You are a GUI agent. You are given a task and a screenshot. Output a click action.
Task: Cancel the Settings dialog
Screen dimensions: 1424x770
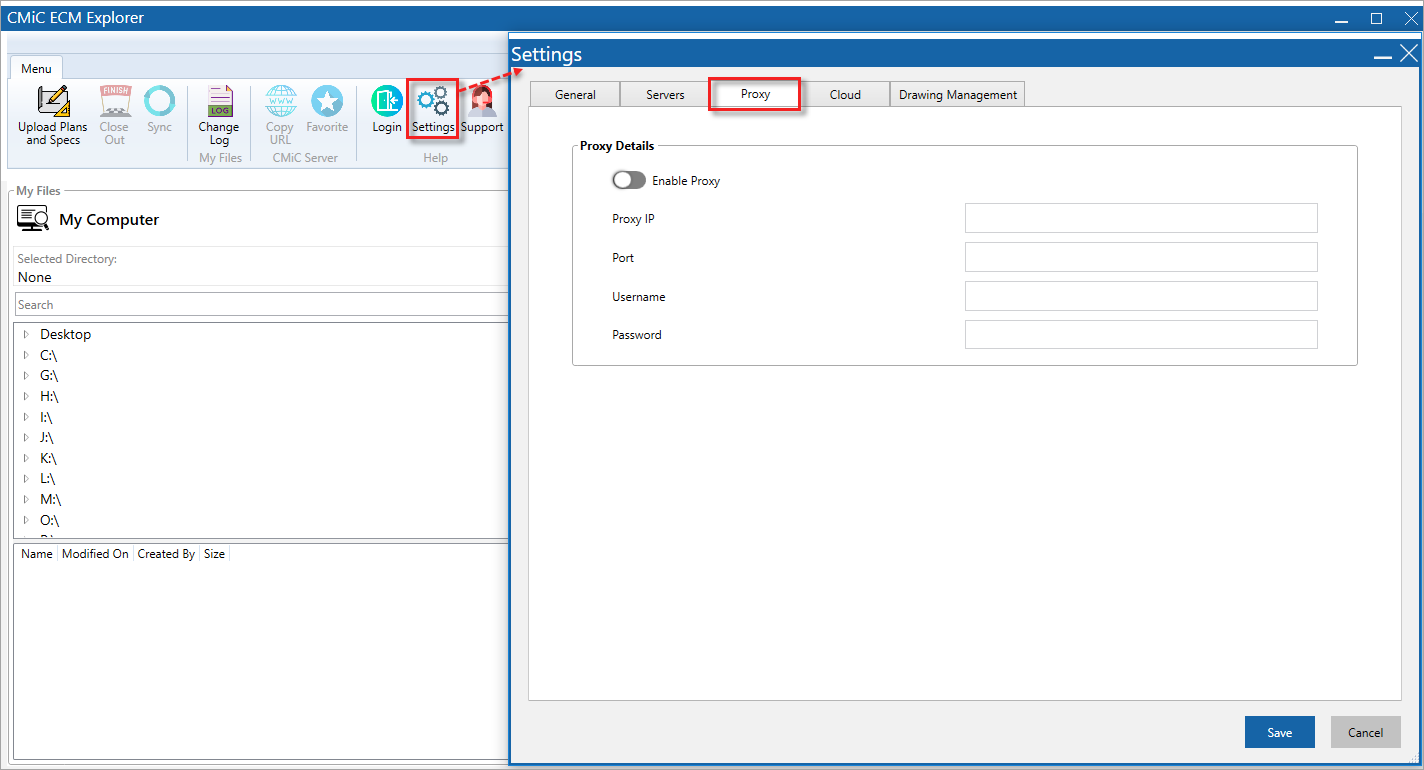pyautogui.click(x=1366, y=732)
